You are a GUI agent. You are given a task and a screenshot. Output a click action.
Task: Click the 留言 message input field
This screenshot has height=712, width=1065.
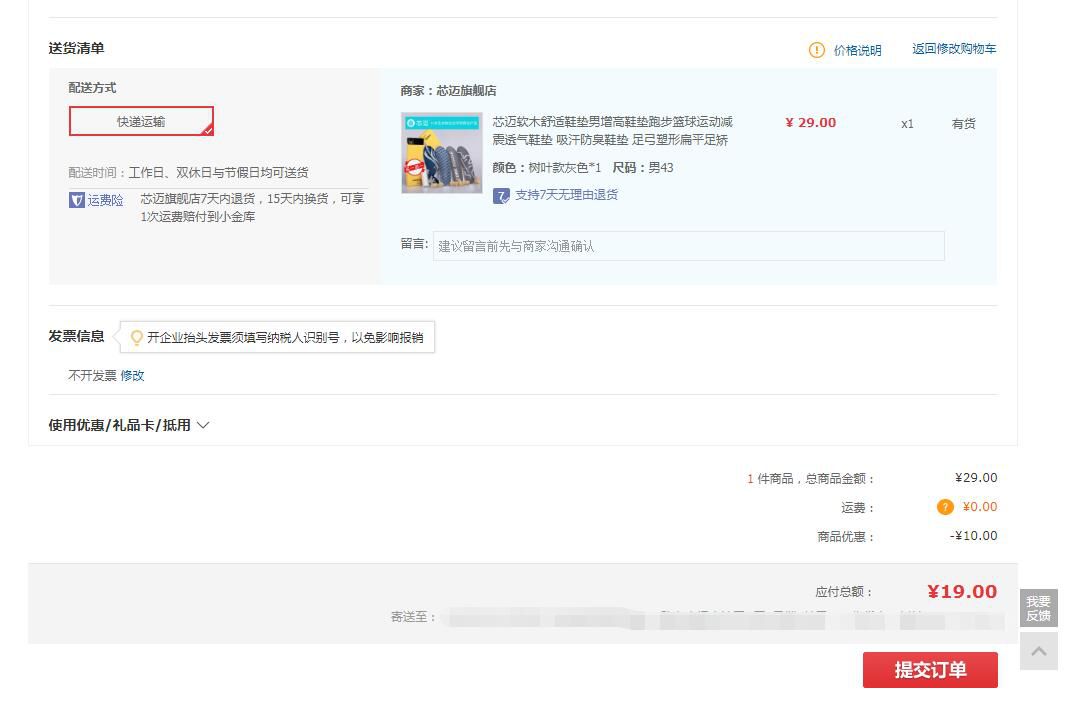click(688, 246)
